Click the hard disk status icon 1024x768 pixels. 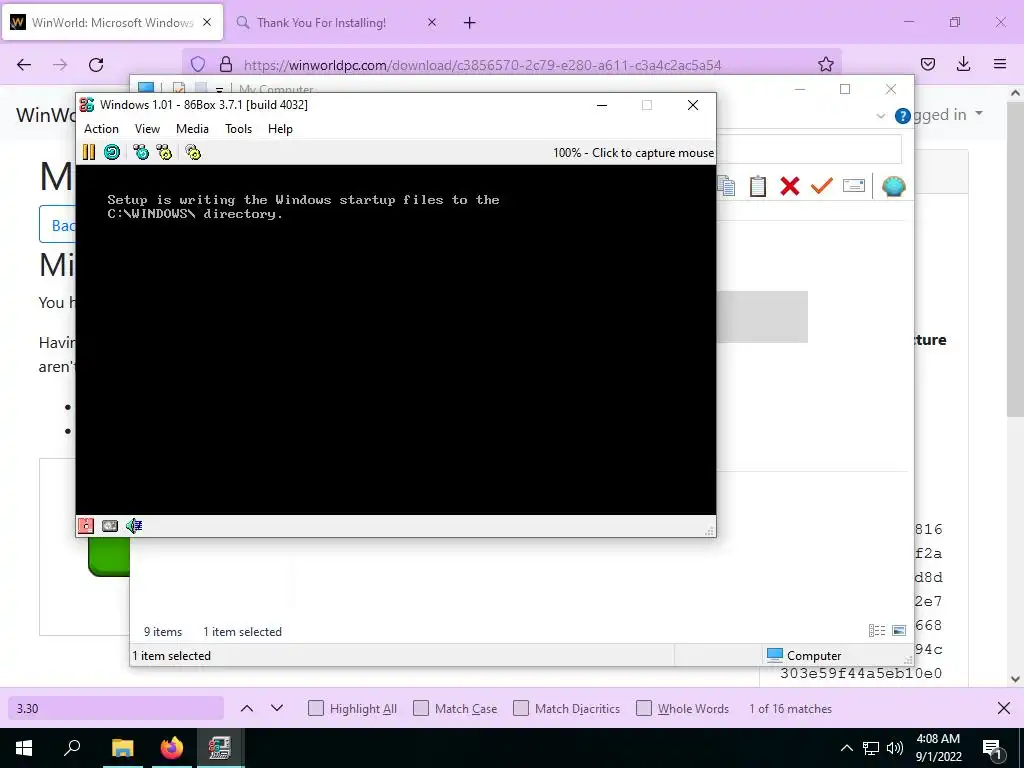click(x=110, y=526)
